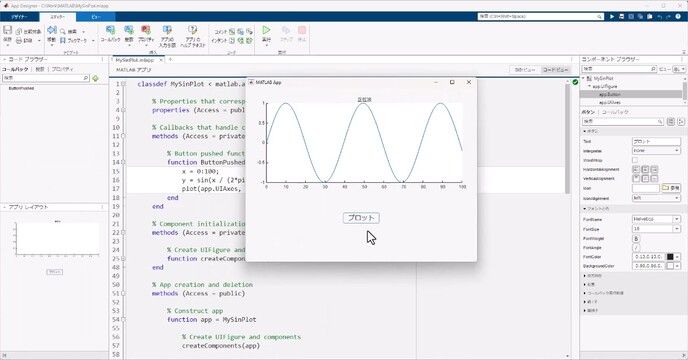The width and height of the screenshot is (688, 360).
Task: Set HorizontalAlignment to center
Action: pyautogui.click(x=645, y=169)
